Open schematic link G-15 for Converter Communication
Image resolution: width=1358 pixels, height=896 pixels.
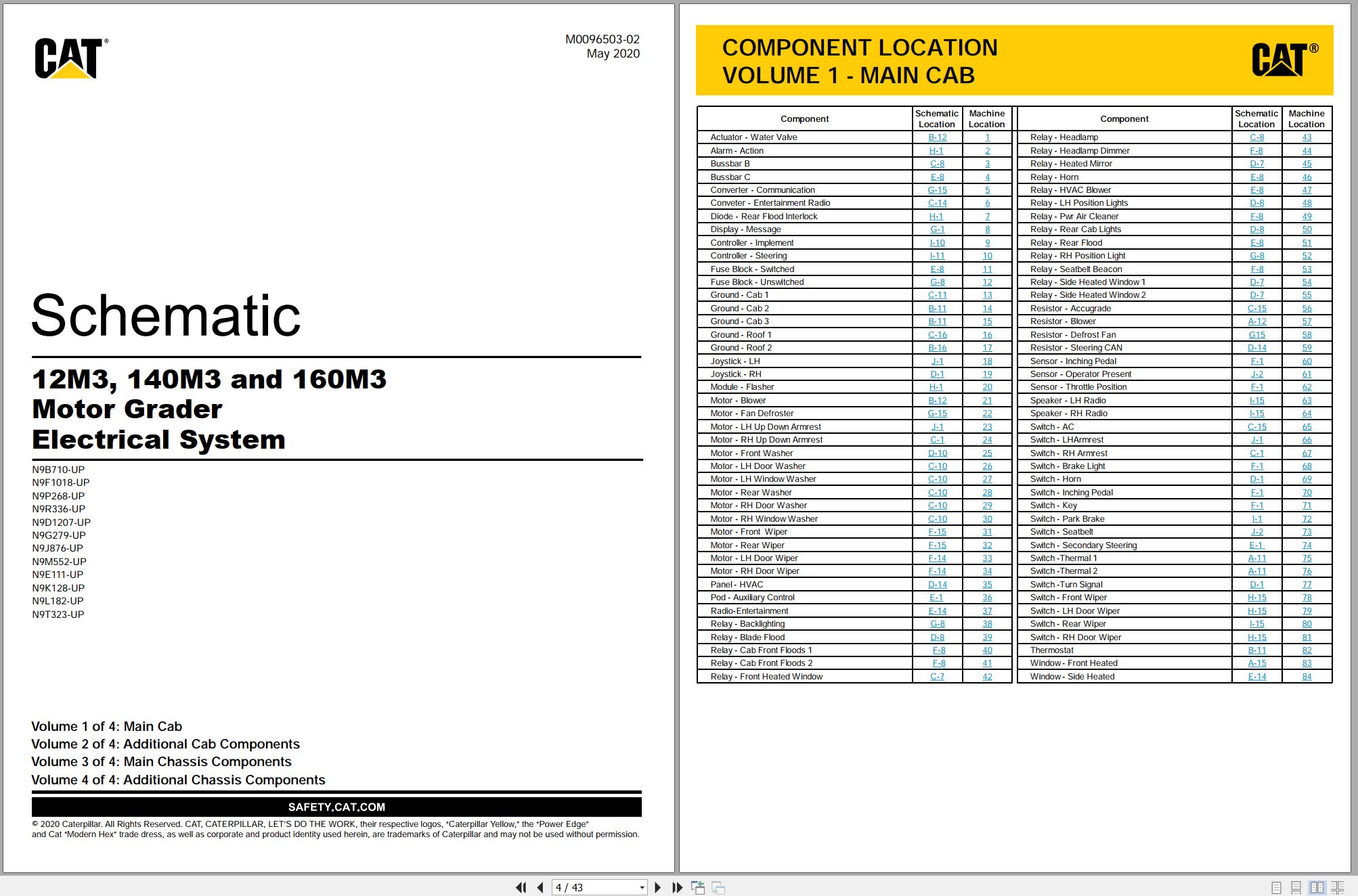[937, 190]
